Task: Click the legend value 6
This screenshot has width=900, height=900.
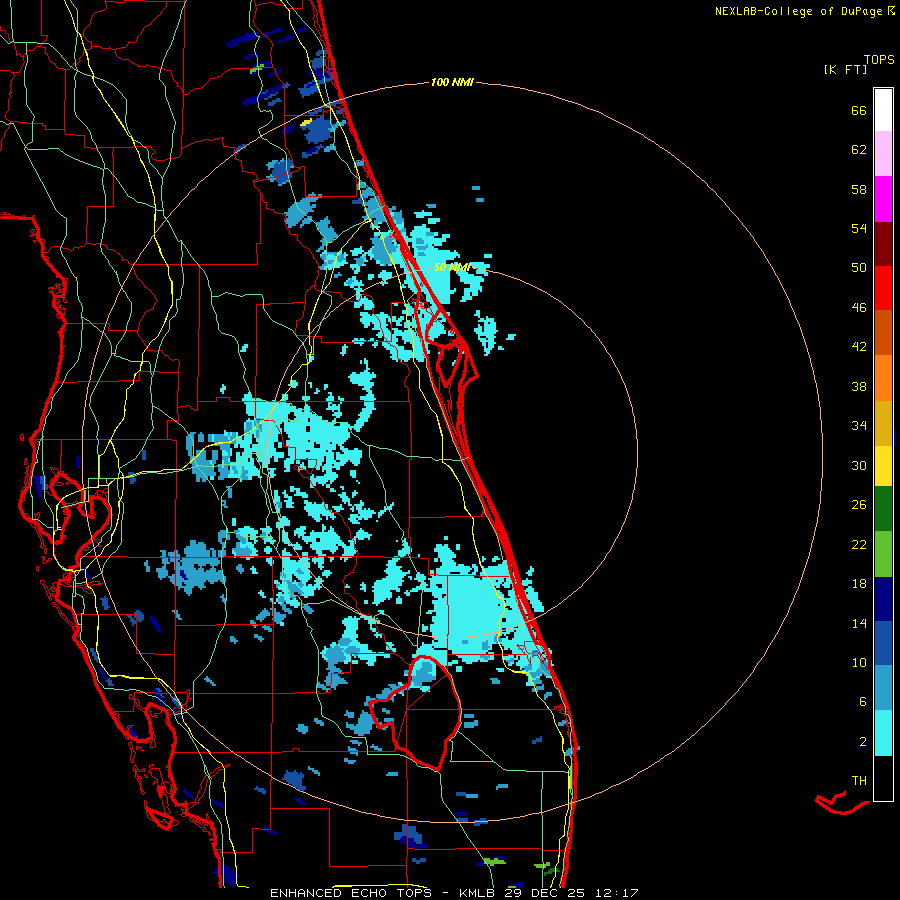Action: point(863,702)
